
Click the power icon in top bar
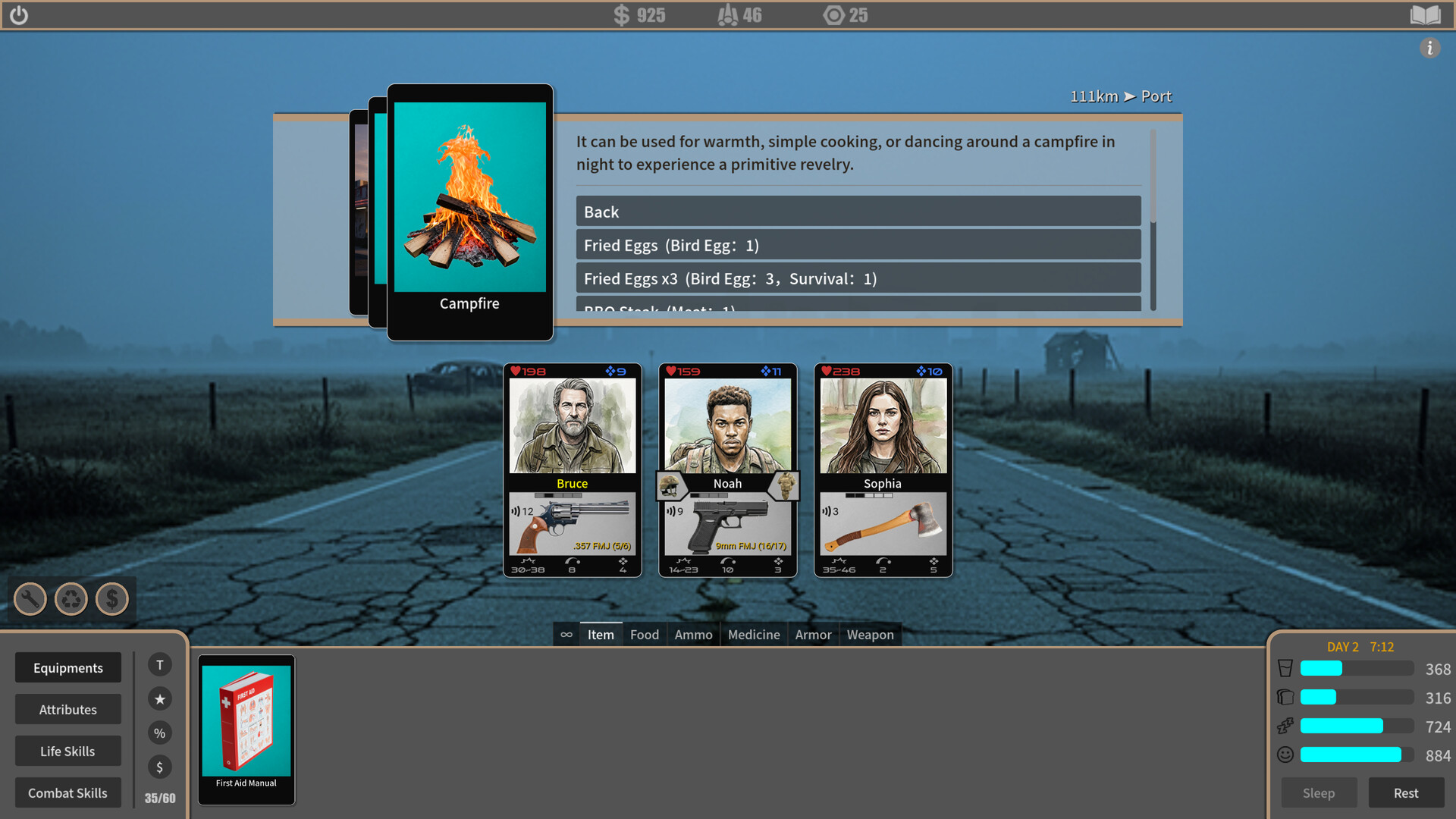[x=19, y=15]
